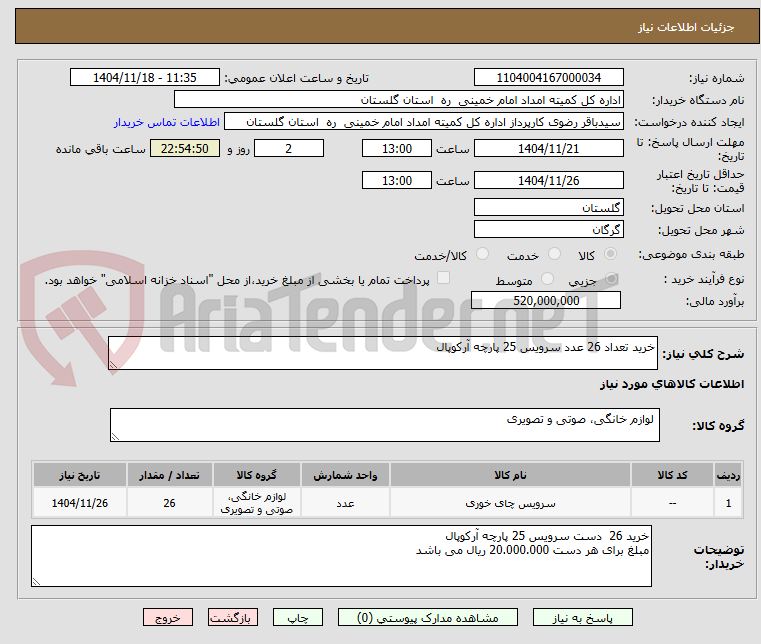This screenshot has height=644, width=761.
Task: Click the 'واحد شمارش' column header
Action: click(x=345, y=475)
